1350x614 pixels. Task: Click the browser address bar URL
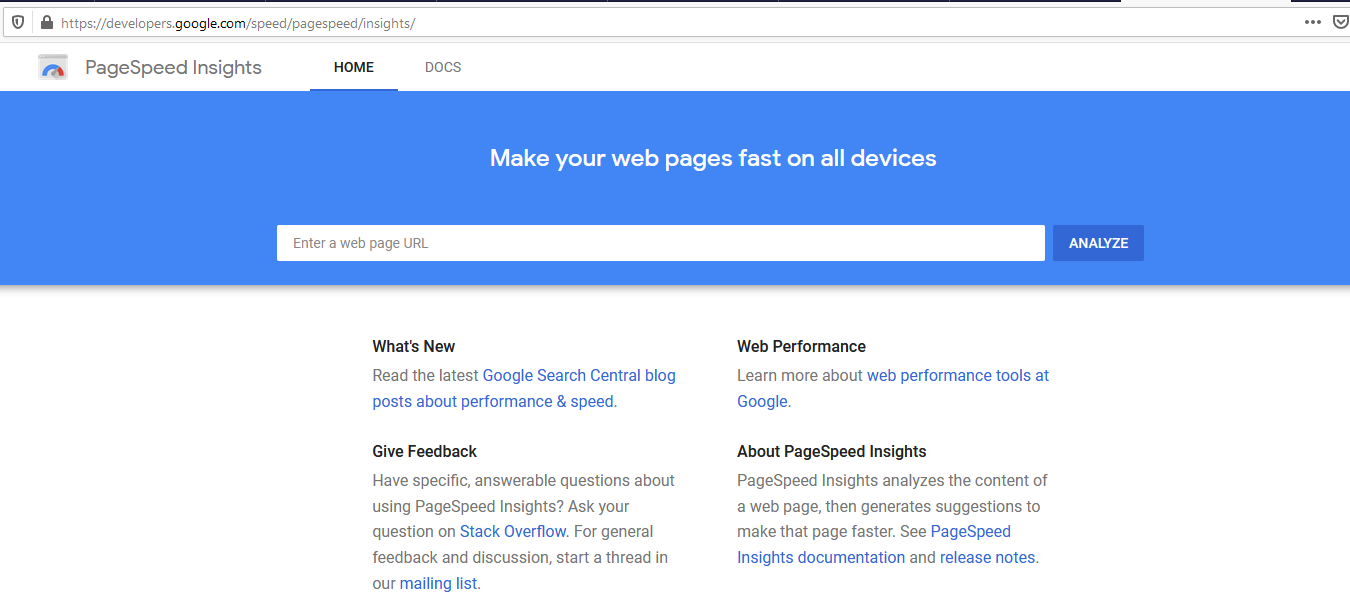[x=238, y=22]
